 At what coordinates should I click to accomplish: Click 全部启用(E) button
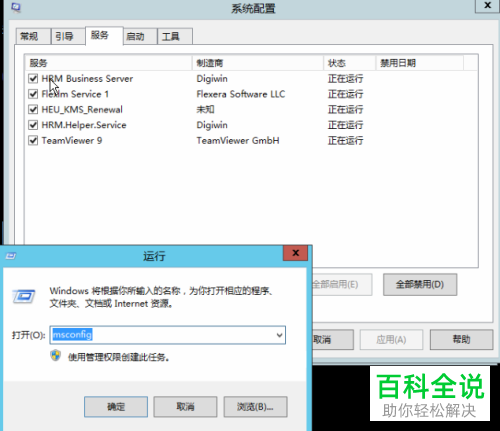(342, 285)
